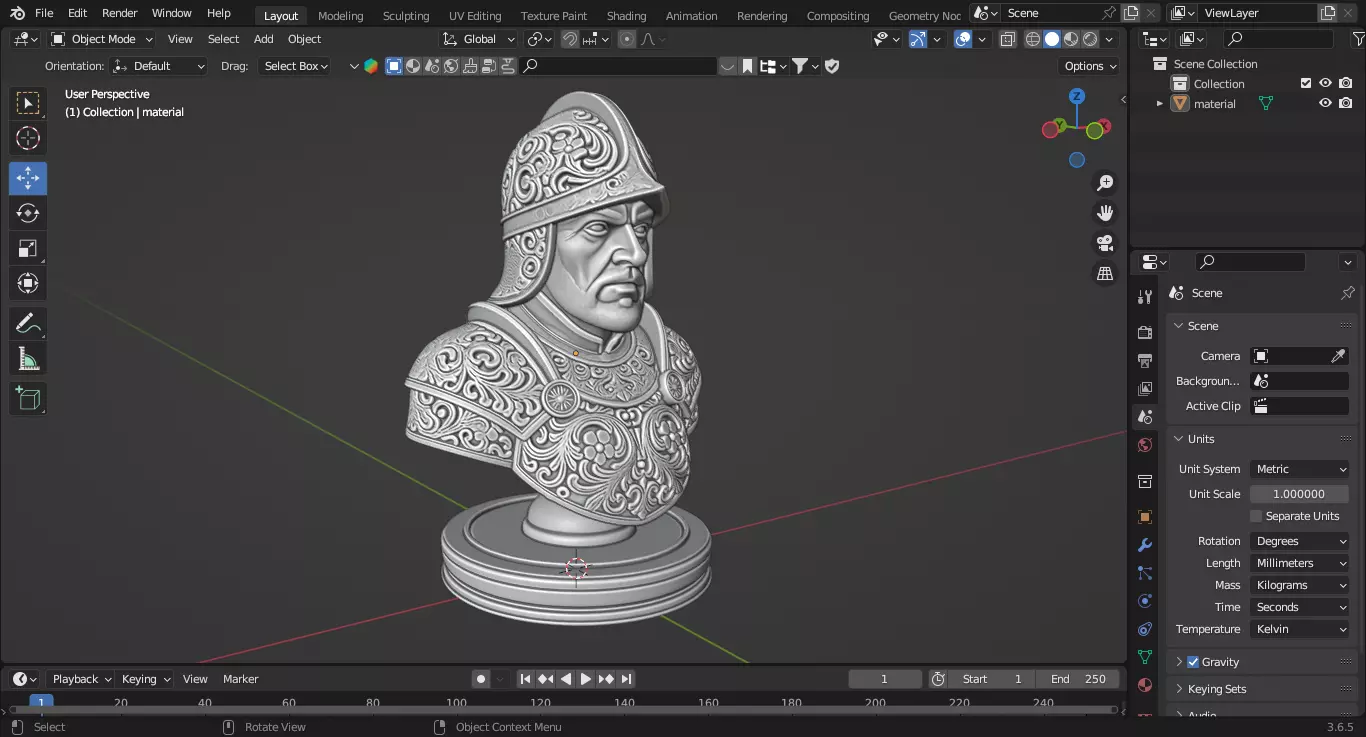Open the Output properties tab

1145,360
